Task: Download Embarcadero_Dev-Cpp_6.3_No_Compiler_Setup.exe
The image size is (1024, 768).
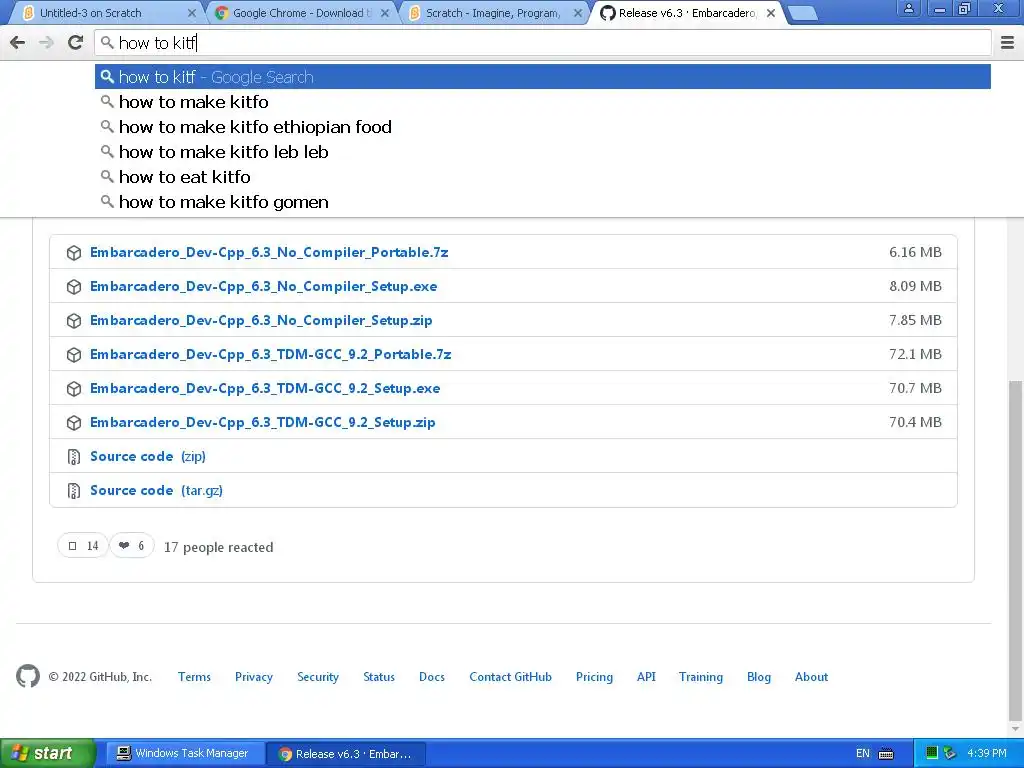Action: click(264, 287)
